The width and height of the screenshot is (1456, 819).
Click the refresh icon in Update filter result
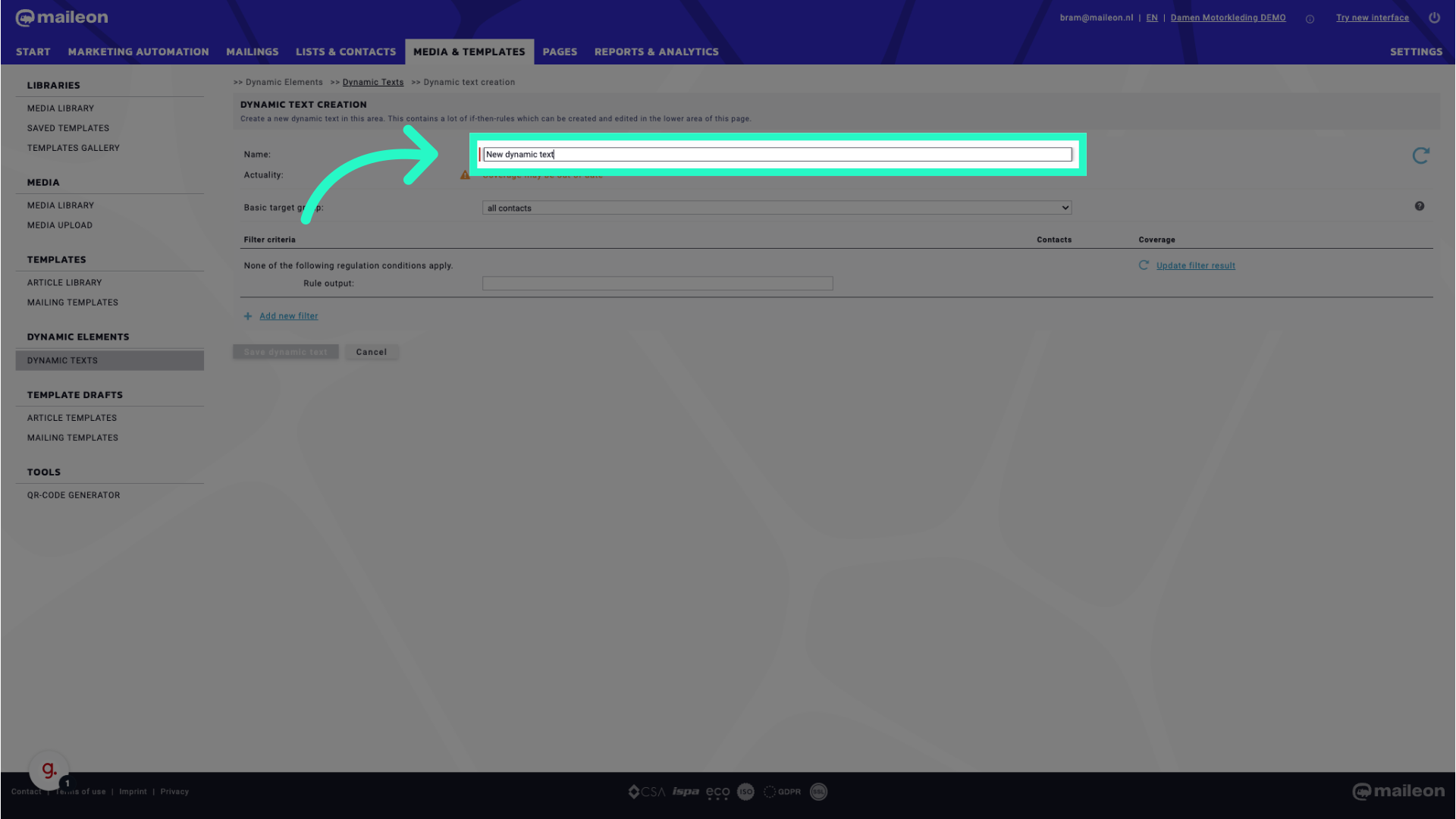(x=1143, y=264)
